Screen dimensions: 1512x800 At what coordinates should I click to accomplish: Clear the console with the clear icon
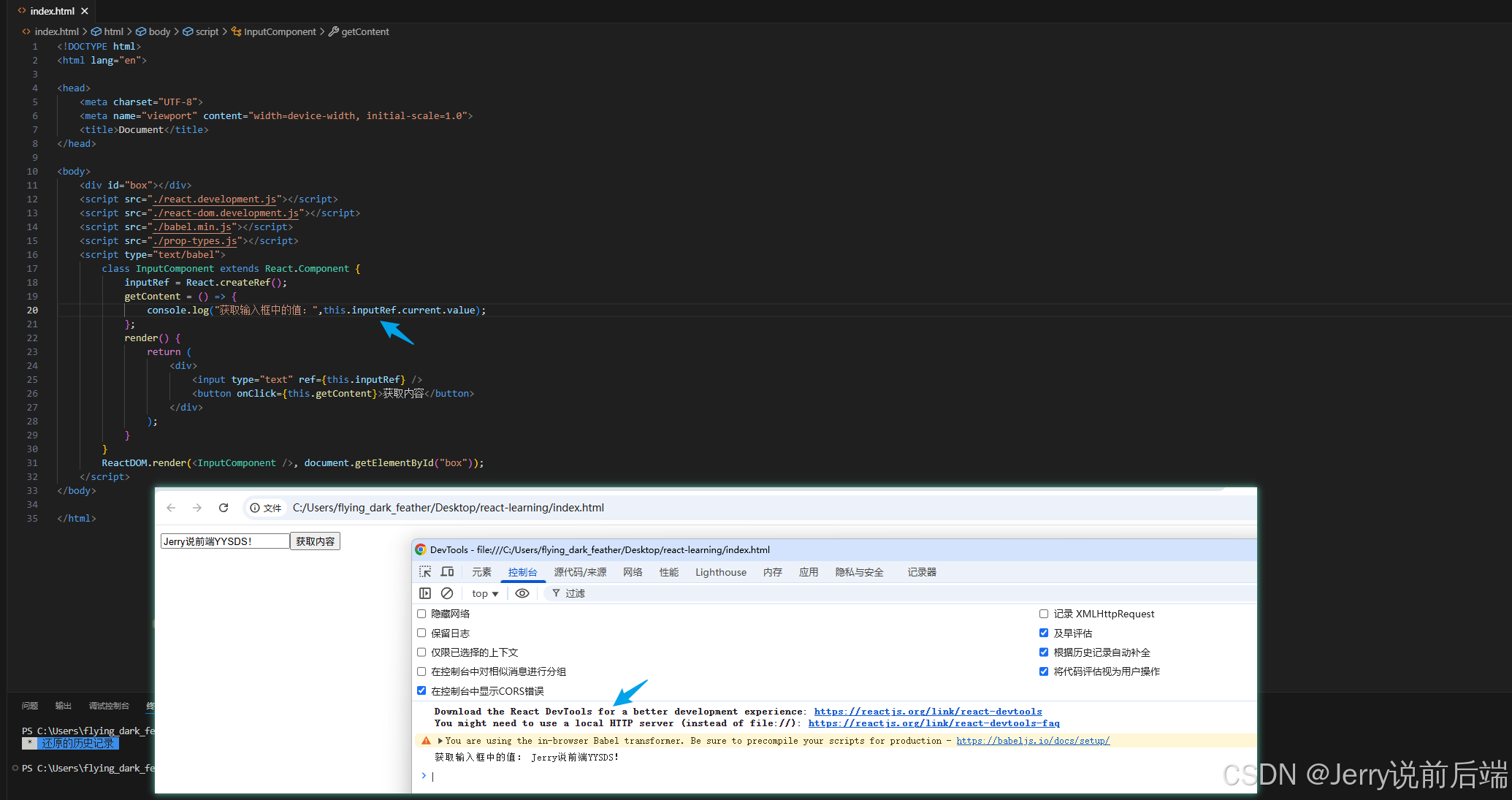447,593
